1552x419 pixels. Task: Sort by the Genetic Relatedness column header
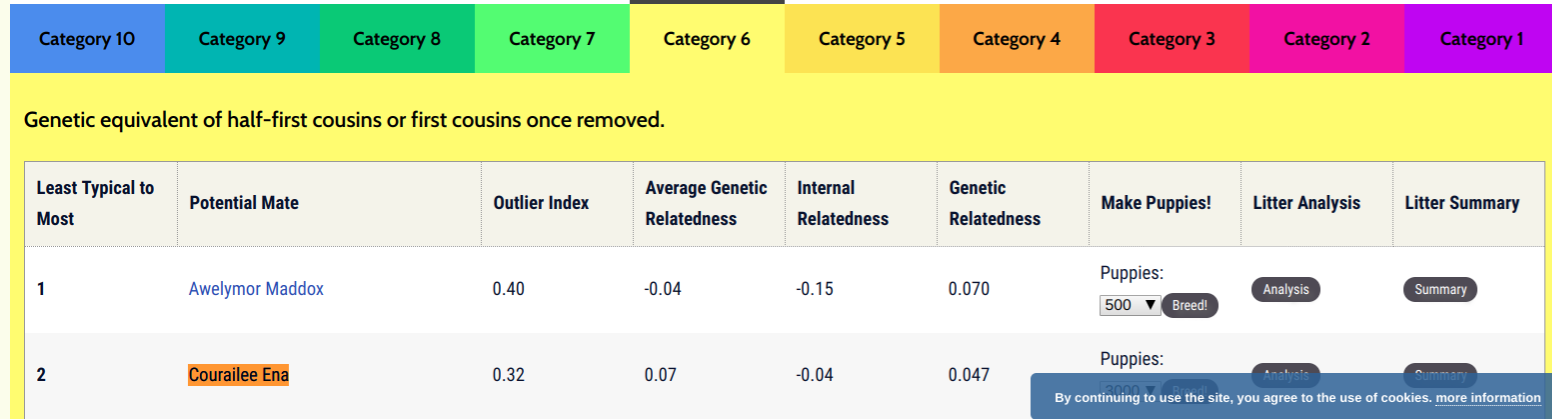click(995, 203)
